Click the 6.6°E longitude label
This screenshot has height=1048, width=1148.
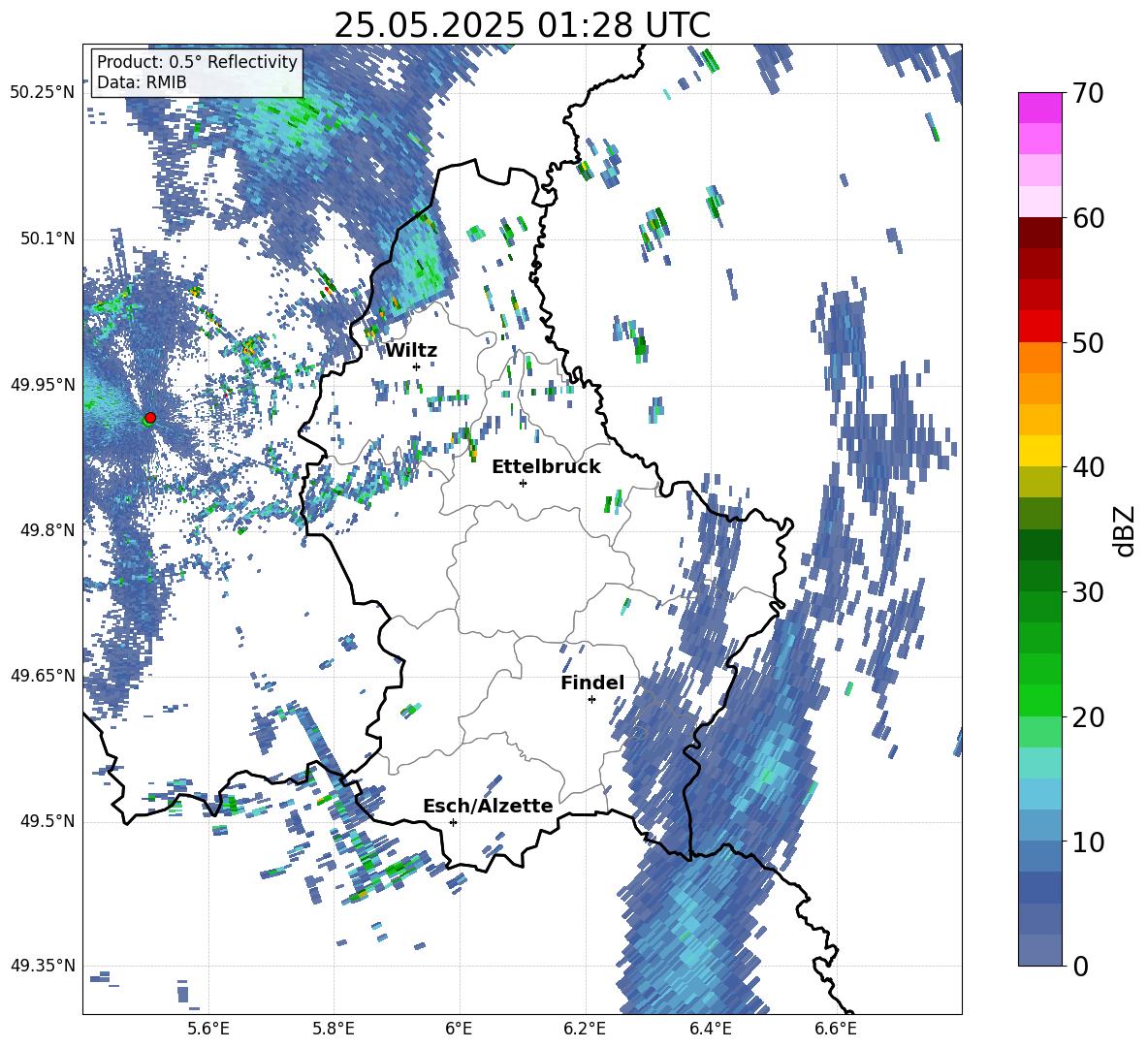point(836,1029)
